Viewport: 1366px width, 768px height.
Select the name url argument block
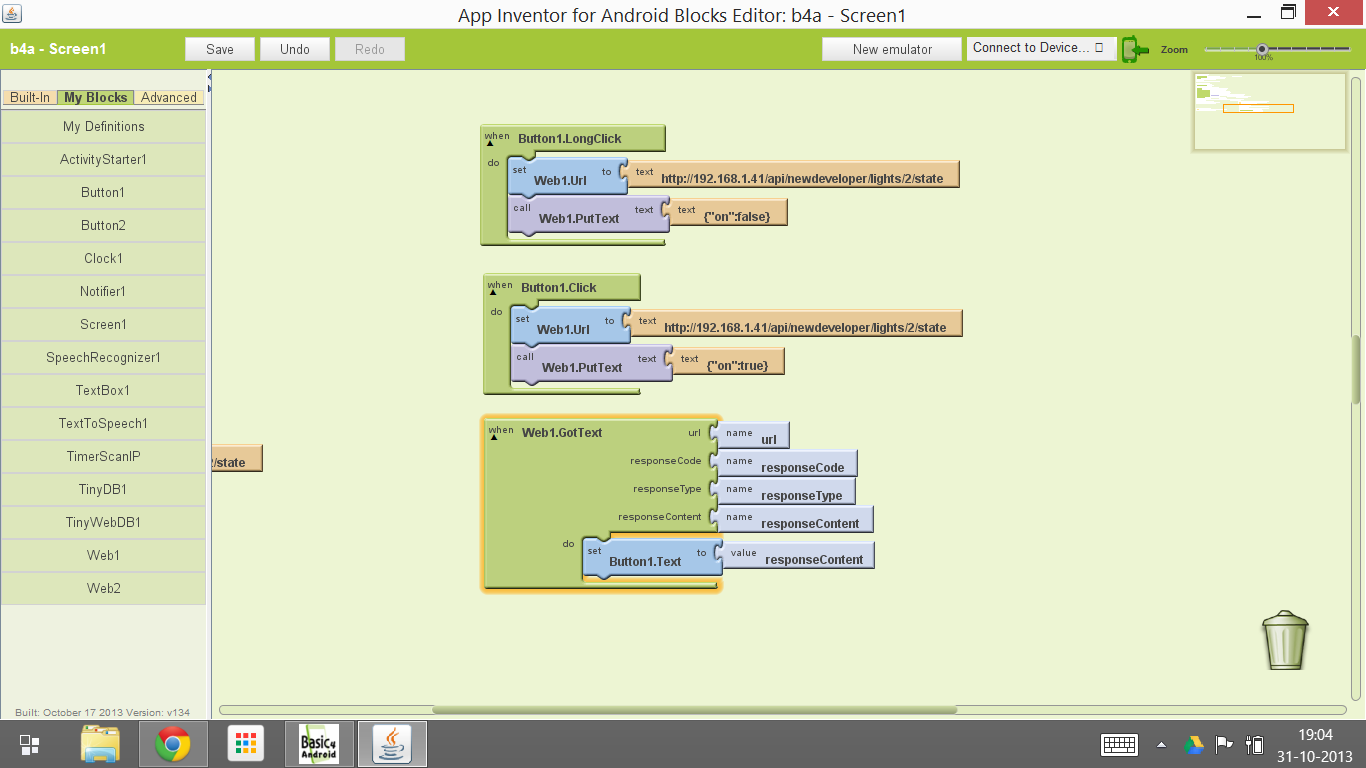click(754, 436)
